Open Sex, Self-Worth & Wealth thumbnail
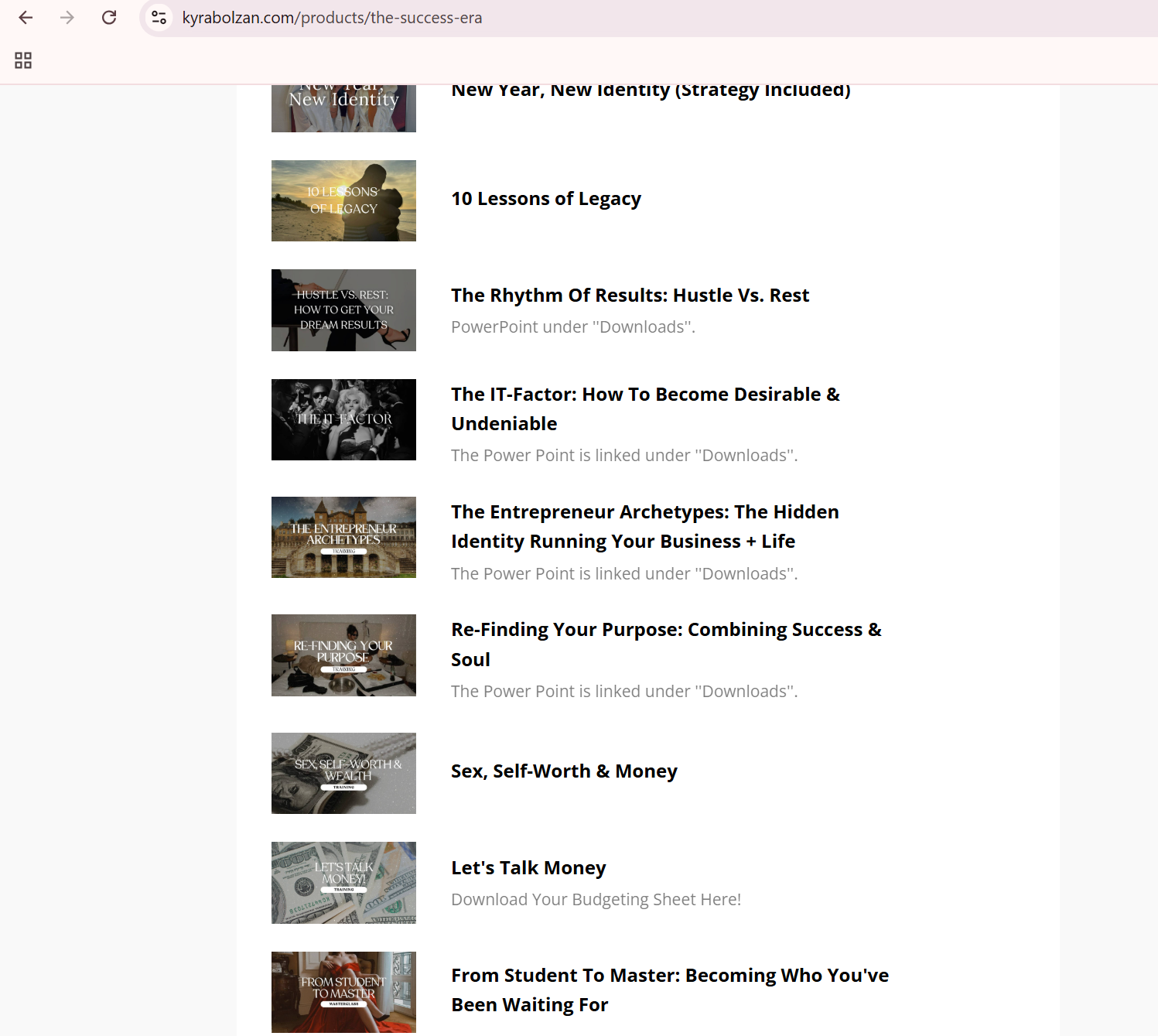Viewport: 1158px width, 1036px height. [343, 773]
